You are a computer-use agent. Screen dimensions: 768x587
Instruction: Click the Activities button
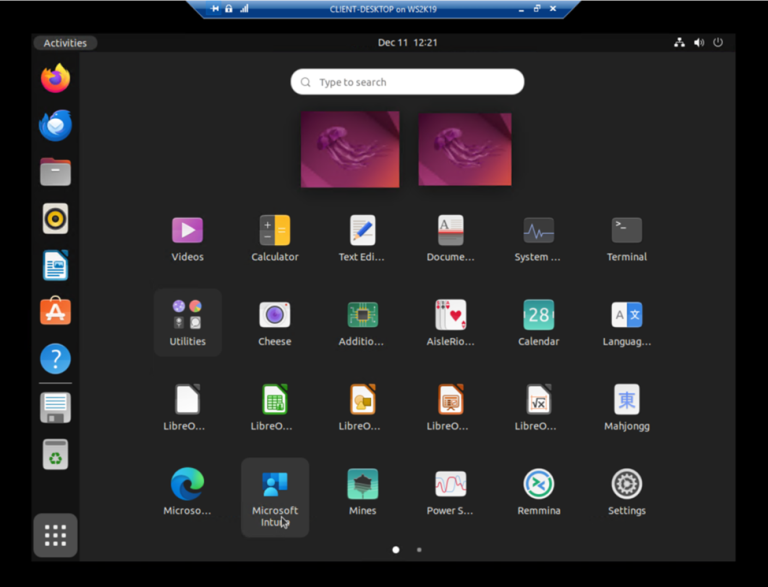tap(65, 43)
